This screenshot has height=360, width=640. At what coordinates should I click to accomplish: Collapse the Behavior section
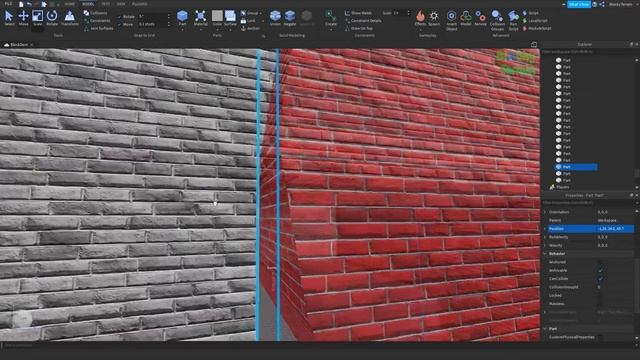click(x=545, y=253)
